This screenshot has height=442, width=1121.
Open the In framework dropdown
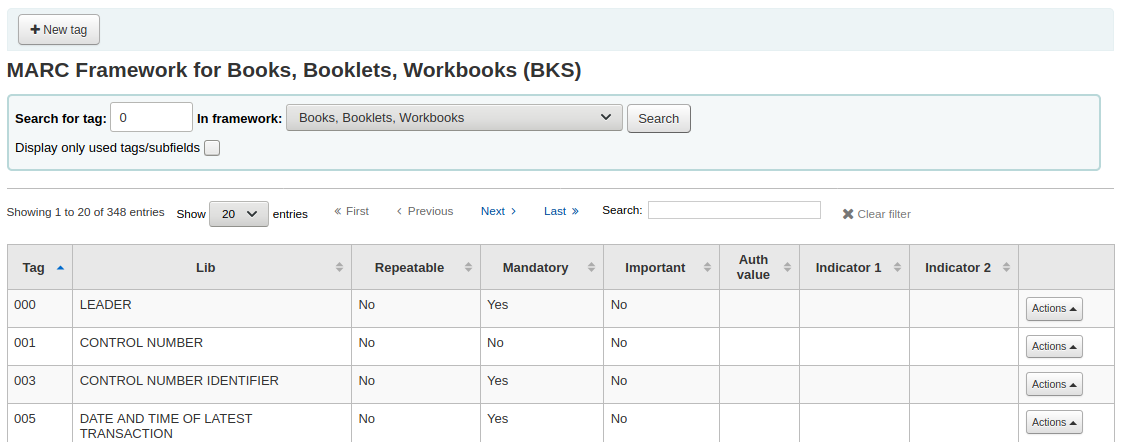coord(454,118)
